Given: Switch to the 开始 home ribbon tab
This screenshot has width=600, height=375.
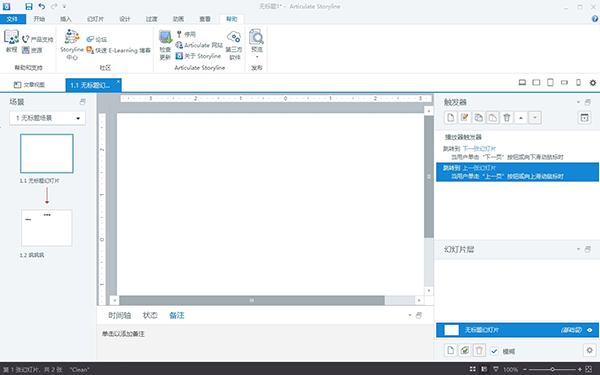Looking at the screenshot, I should click(39, 19).
